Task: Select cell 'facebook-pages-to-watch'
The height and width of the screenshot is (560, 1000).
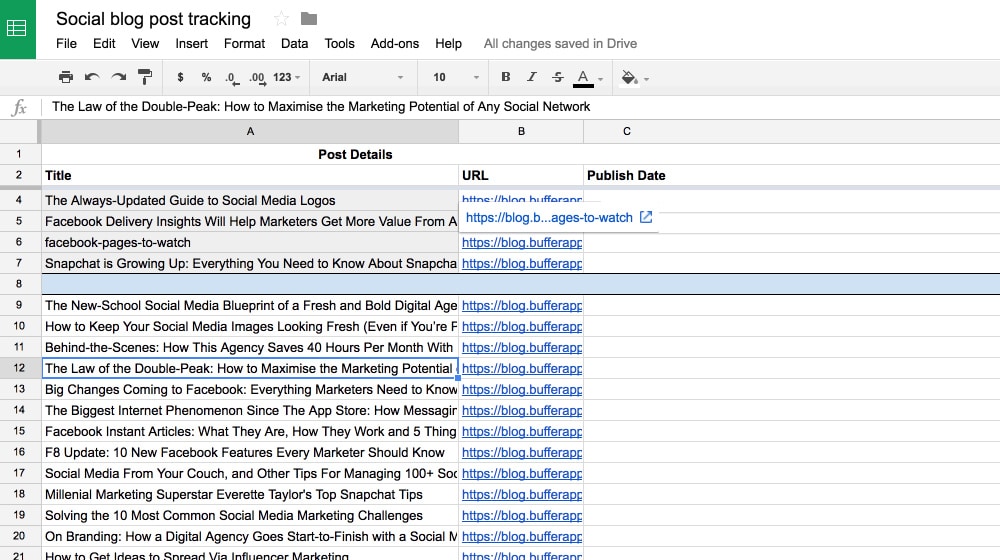Action: (x=250, y=242)
